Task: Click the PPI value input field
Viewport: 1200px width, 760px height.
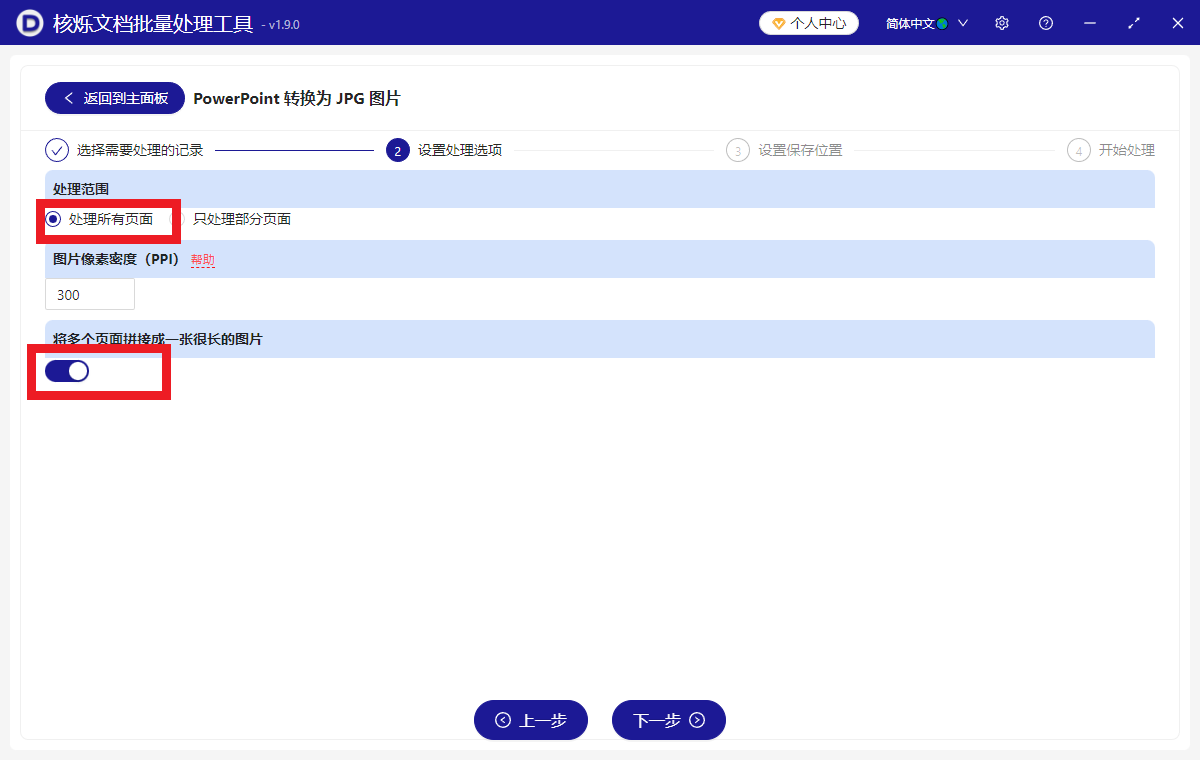Action: point(89,293)
